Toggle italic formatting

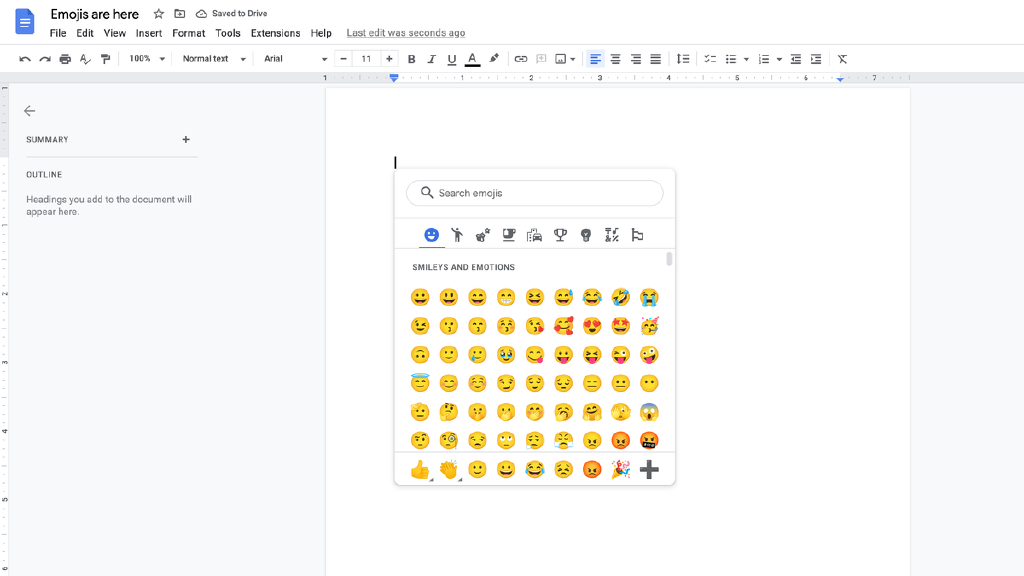pos(431,59)
